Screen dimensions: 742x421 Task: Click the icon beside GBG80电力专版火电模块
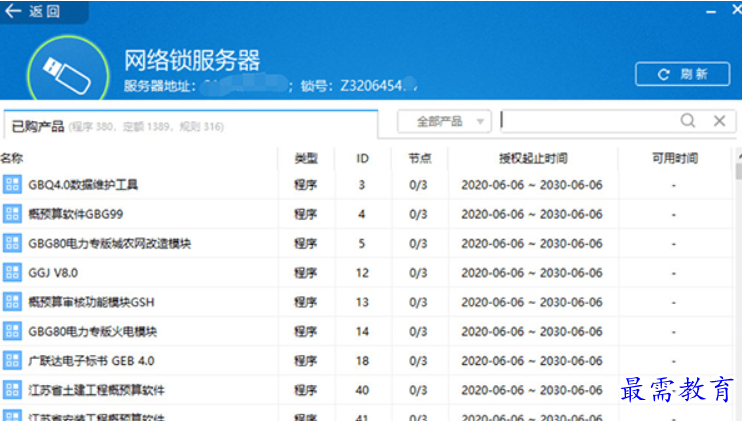(12, 331)
